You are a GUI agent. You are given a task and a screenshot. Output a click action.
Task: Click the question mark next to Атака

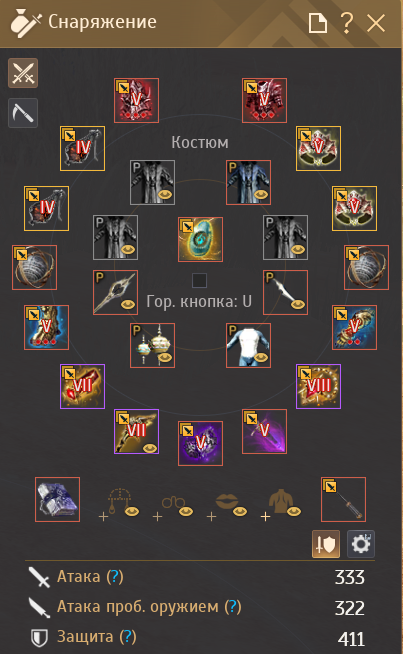coord(115,577)
